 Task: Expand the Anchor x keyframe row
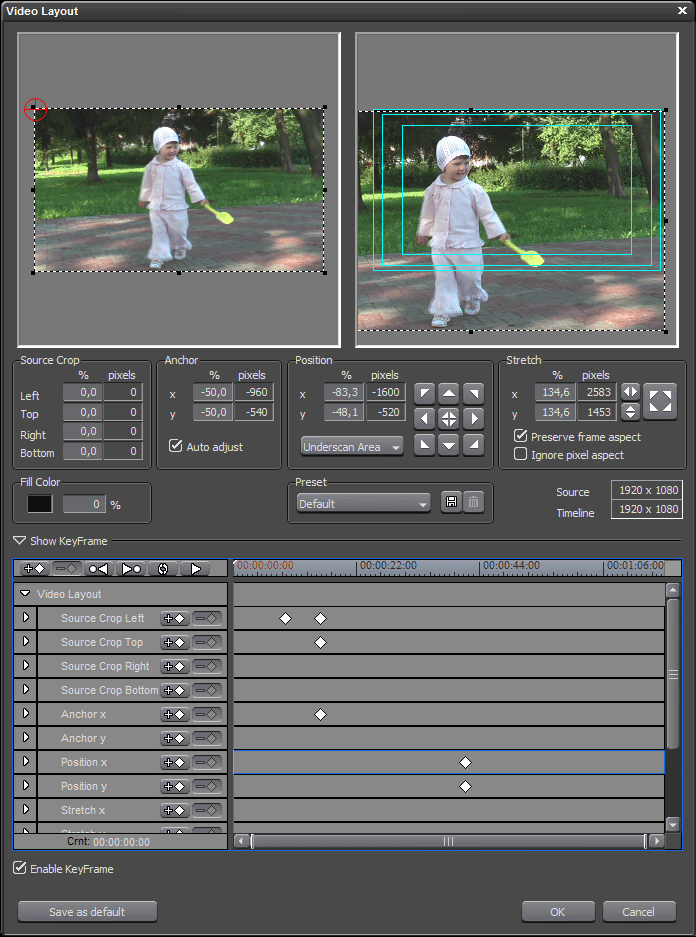coord(26,715)
